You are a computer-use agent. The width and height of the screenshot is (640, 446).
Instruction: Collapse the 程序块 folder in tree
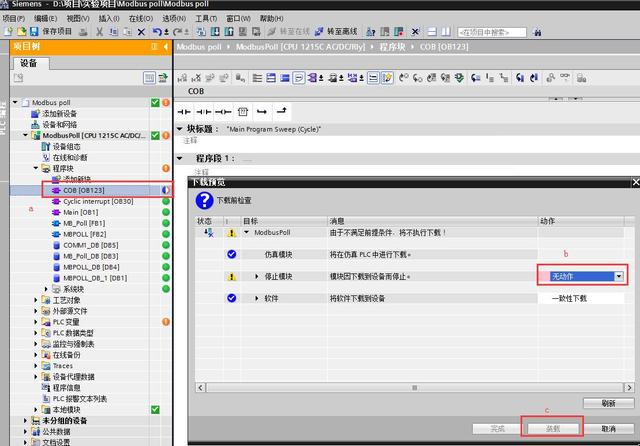click(36, 168)
